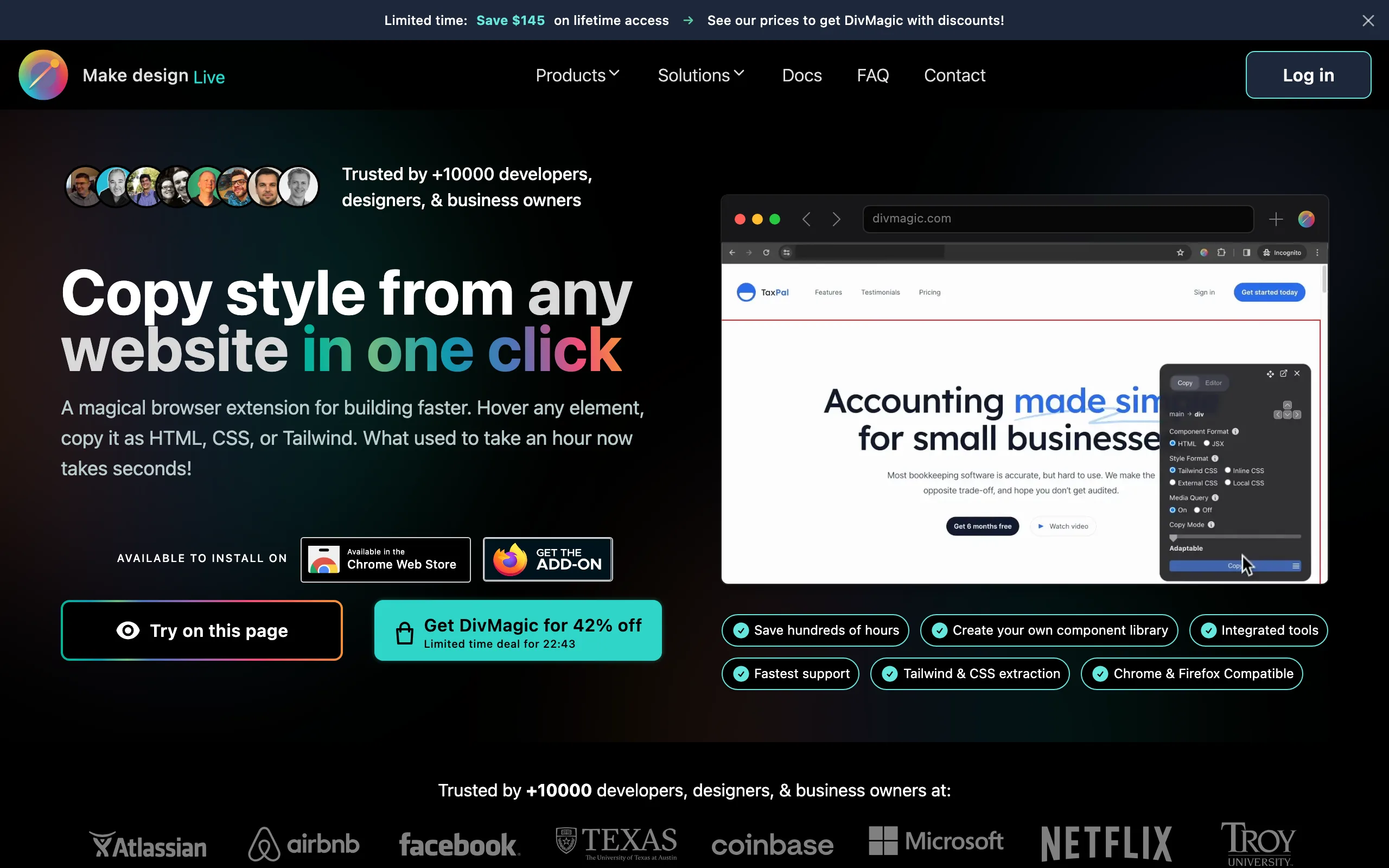The image size is (1389, 868).
Task: Open the site settings icon in the demo address bar
Action: (787, 253)
